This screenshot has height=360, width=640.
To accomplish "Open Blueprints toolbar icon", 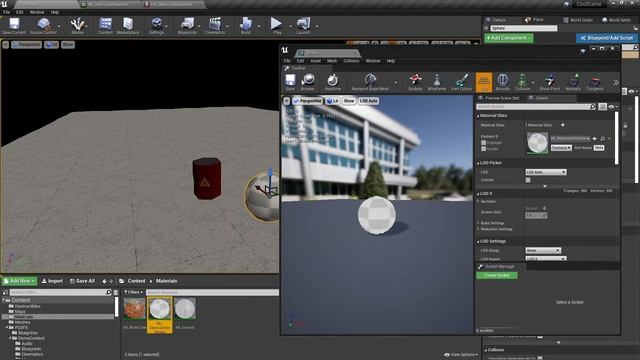I will point(187,26).
